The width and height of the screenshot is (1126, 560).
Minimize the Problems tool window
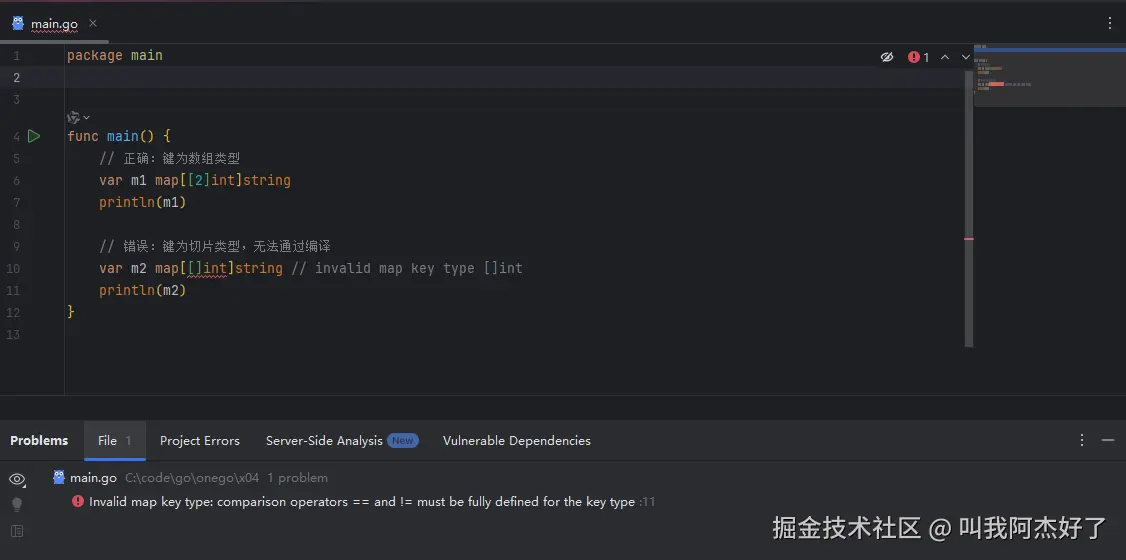1108,440
